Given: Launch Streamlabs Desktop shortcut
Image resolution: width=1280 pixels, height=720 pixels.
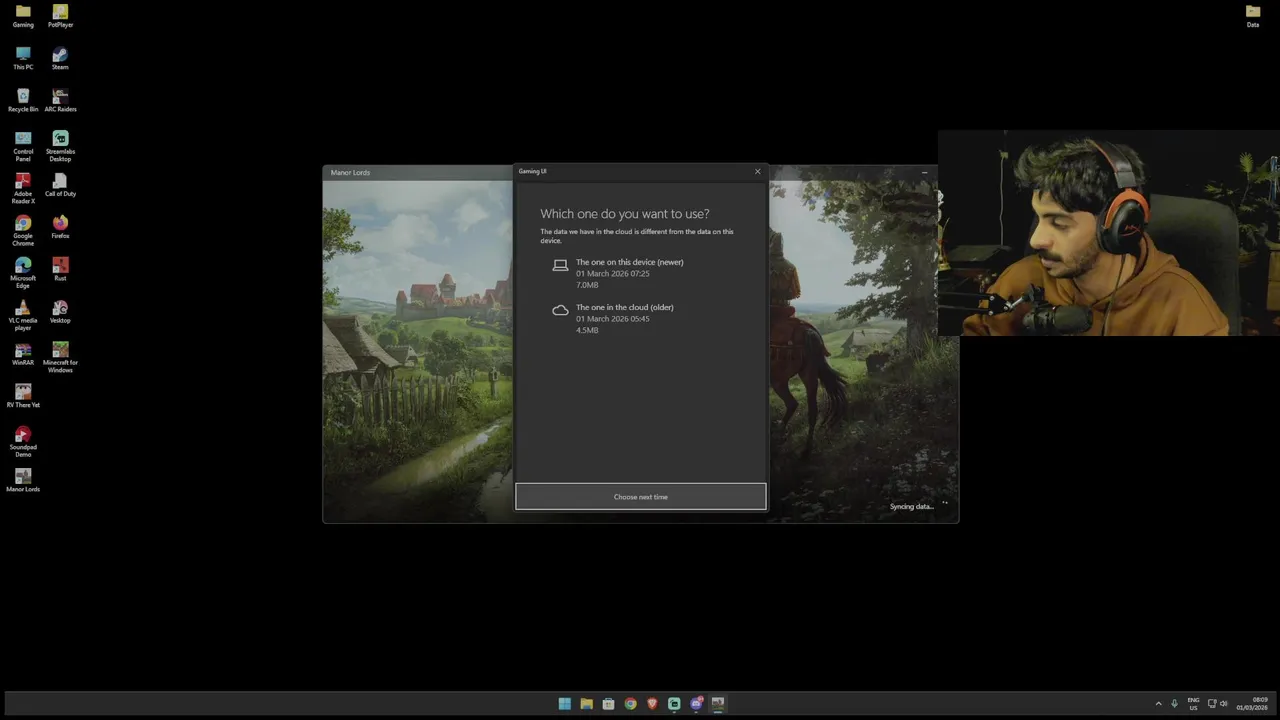Looking at the screenshot, I should (60, 146).
